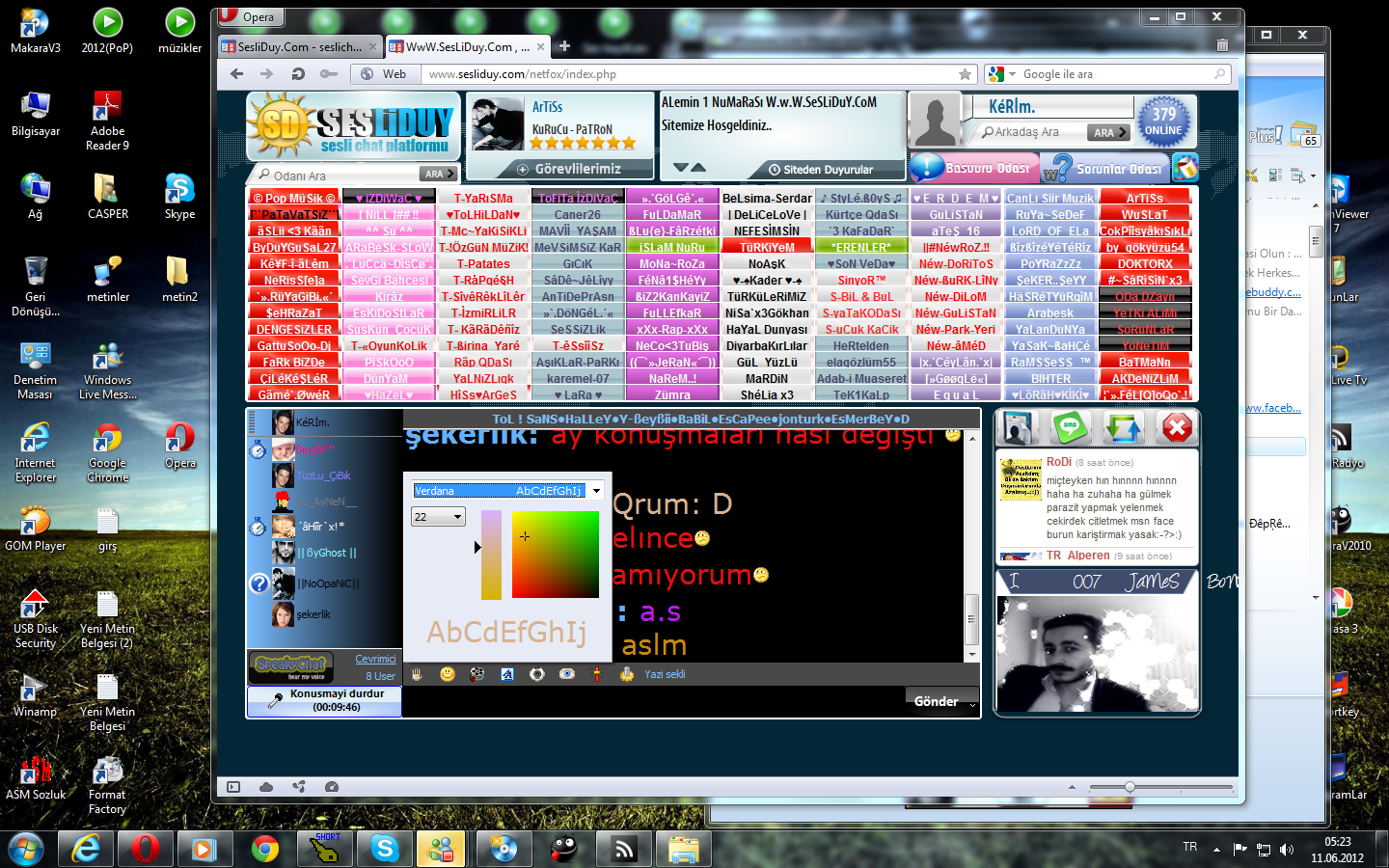
Task: Open the Google search engine dropdown
Action: click(1001, 74)
